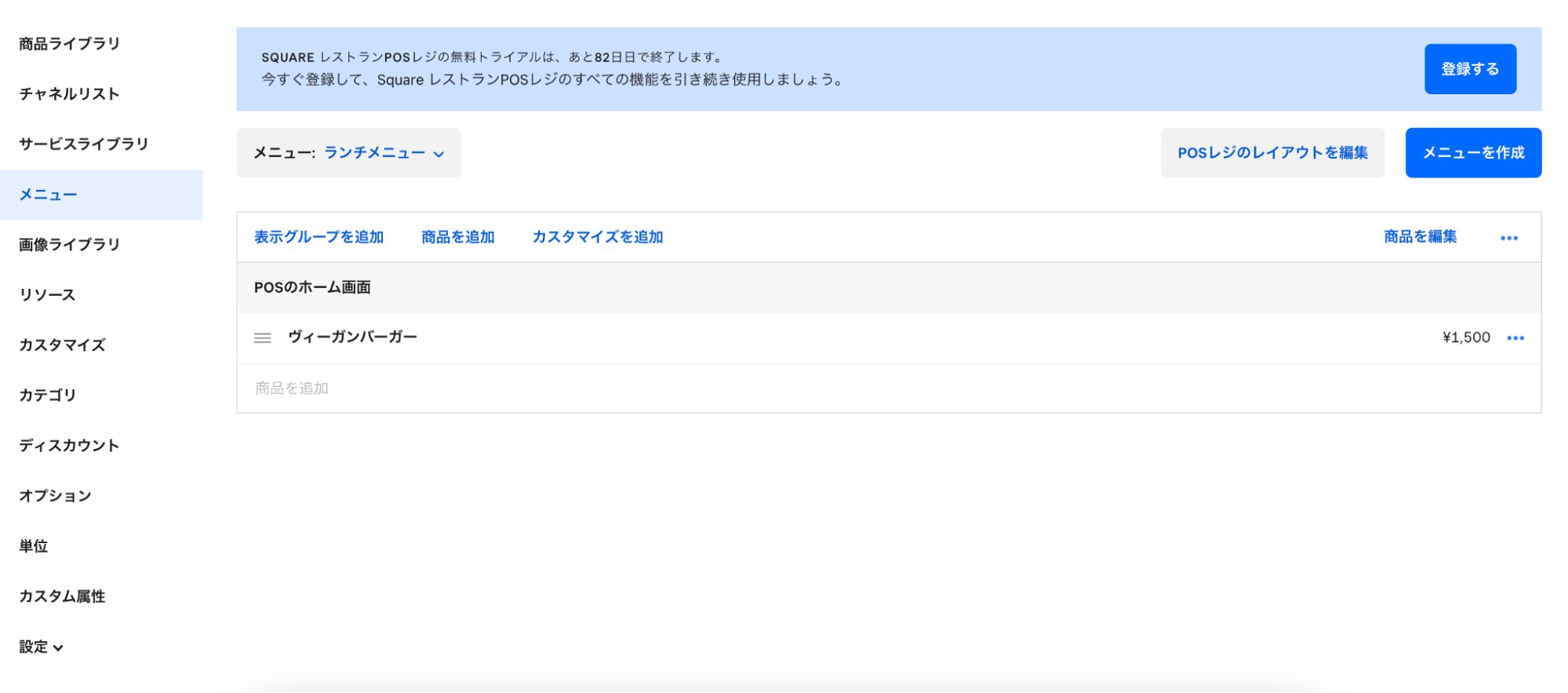Open the ヴィーガンバーガー item options menu

pyautogui.click(x=1515, y=337)
